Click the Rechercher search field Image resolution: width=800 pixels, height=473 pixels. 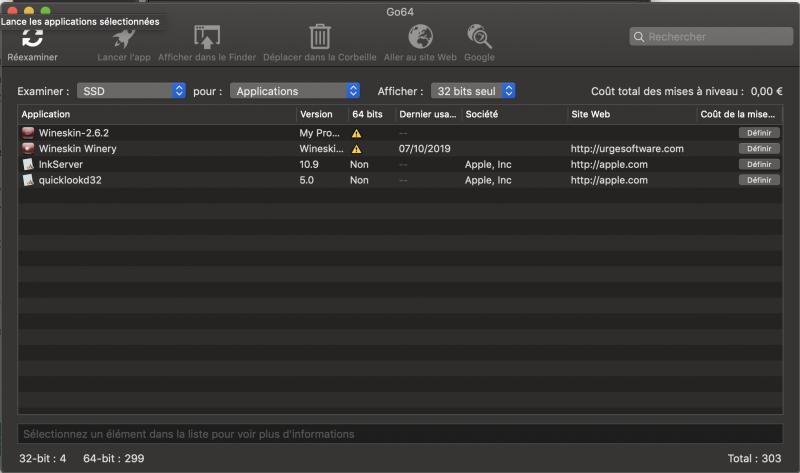712,37
